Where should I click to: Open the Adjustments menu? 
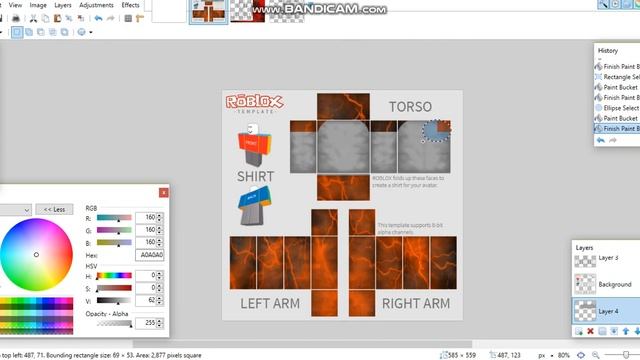[96, 5]
